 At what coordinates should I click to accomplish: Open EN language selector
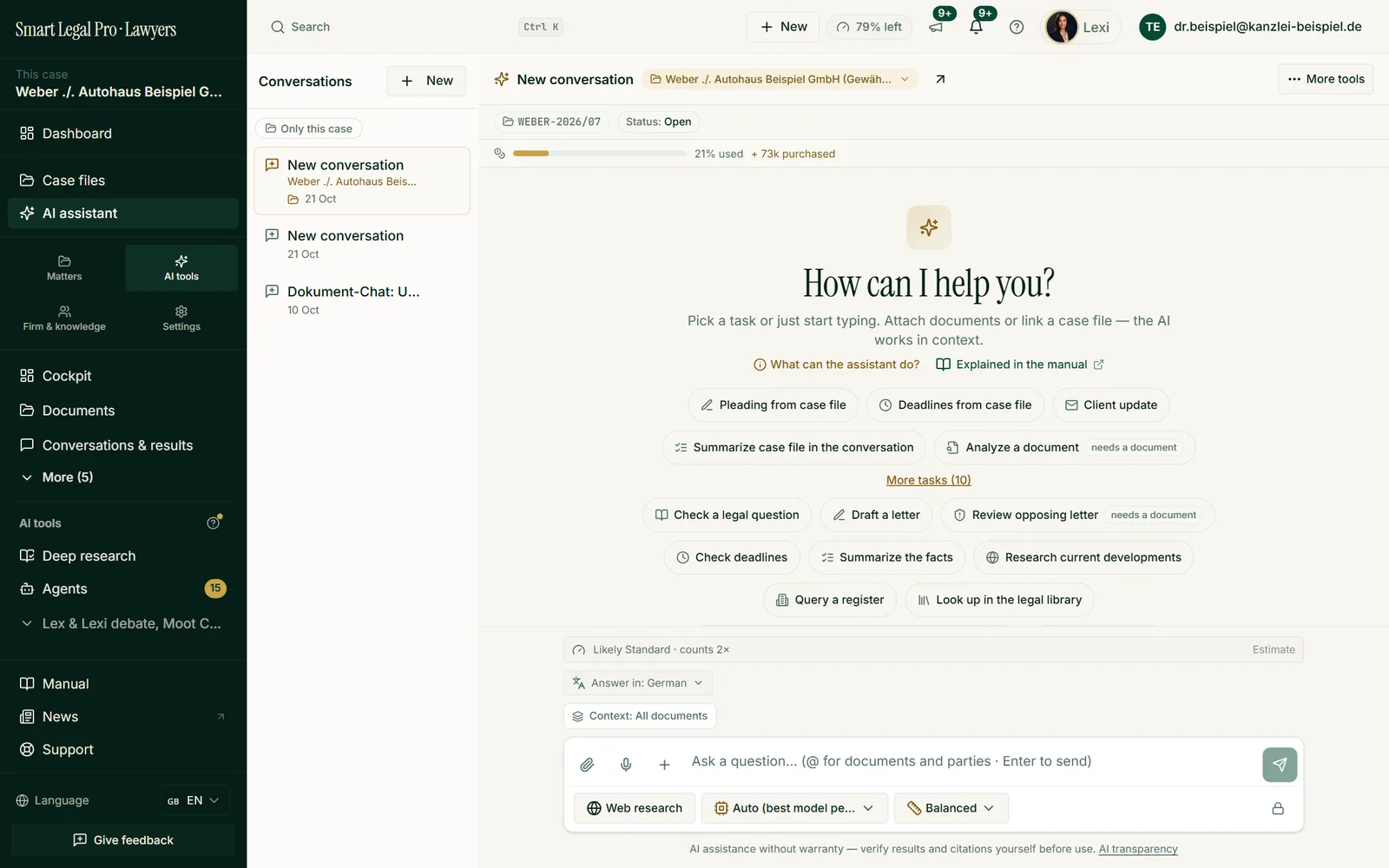[194, 800]
